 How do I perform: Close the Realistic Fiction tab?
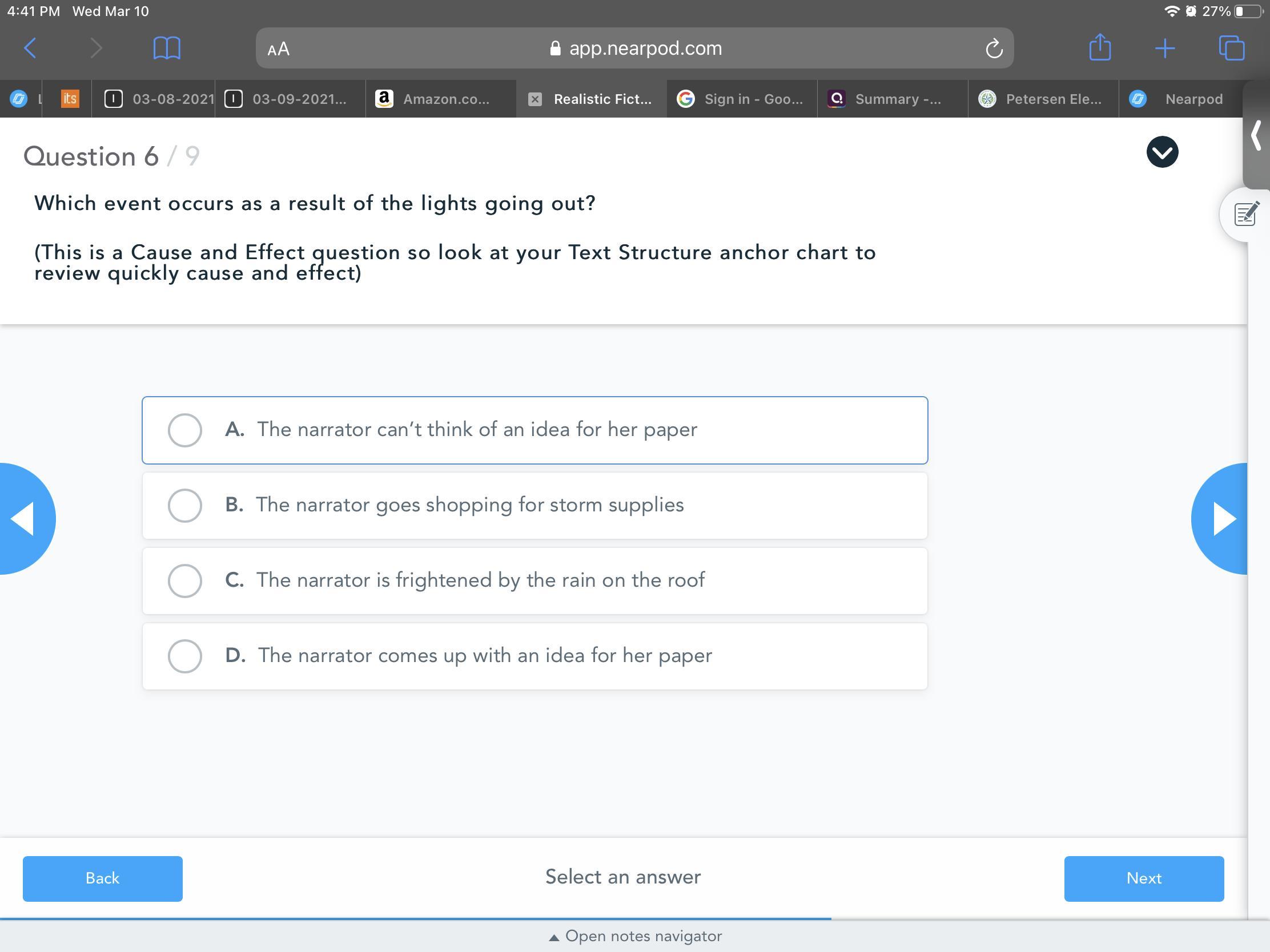pyautogui.click(x=534, y=99)
